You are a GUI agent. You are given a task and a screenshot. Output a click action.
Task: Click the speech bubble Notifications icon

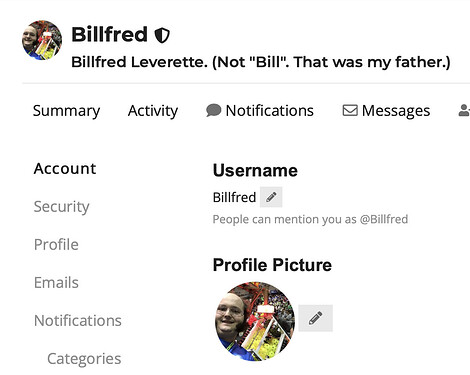pyautogui.click(x=213, y=110)
